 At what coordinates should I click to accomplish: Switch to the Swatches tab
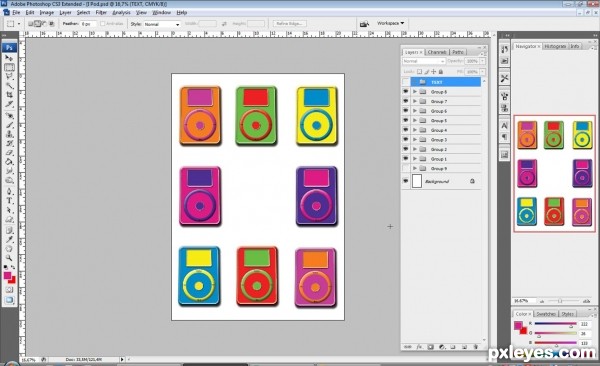tap(546, 314)
